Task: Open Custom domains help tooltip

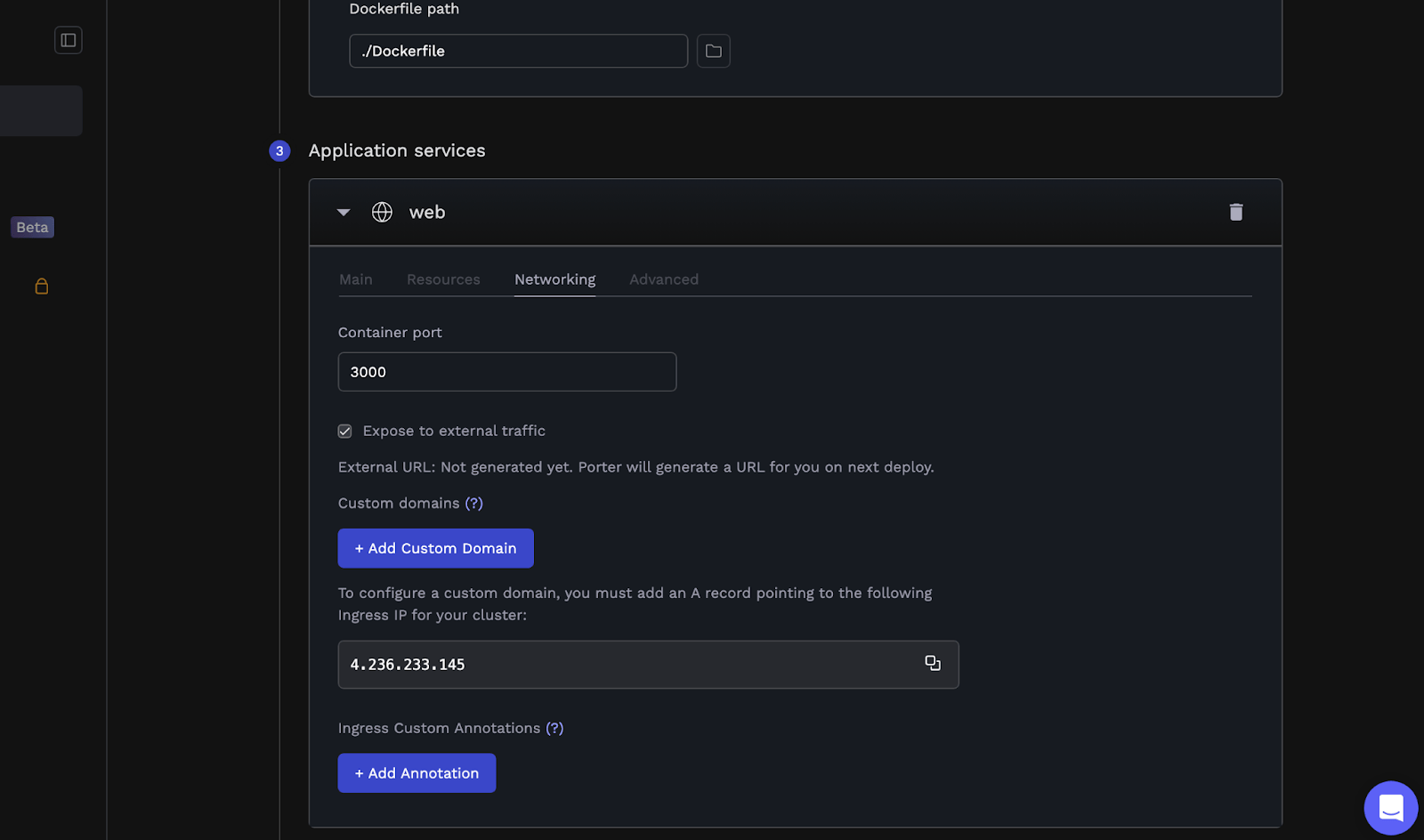Action: point(474,503)
